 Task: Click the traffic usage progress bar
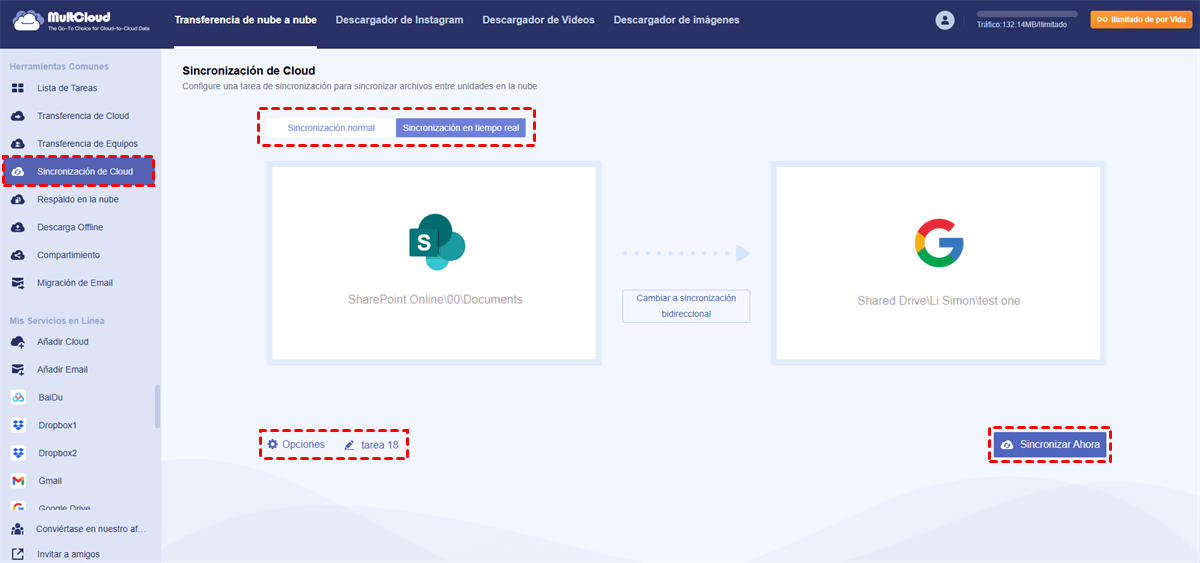pyautogui.click(x=1027, y=14)
